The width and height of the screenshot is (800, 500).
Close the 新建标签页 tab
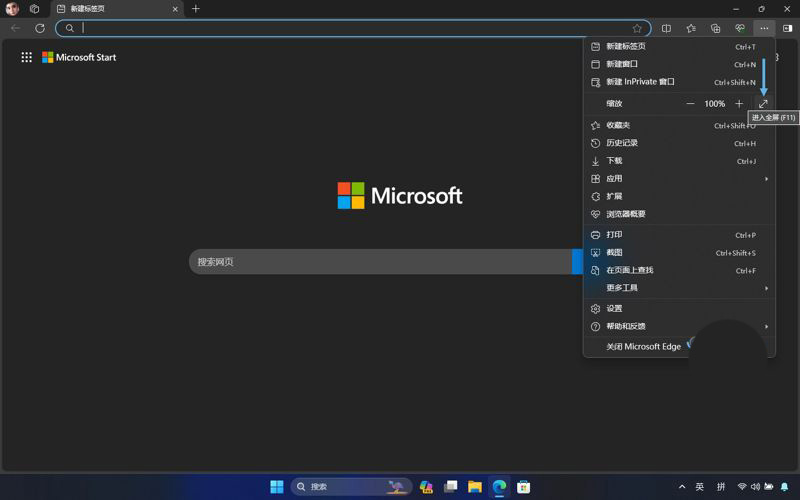pyautogui.click(x=175, y=9)
